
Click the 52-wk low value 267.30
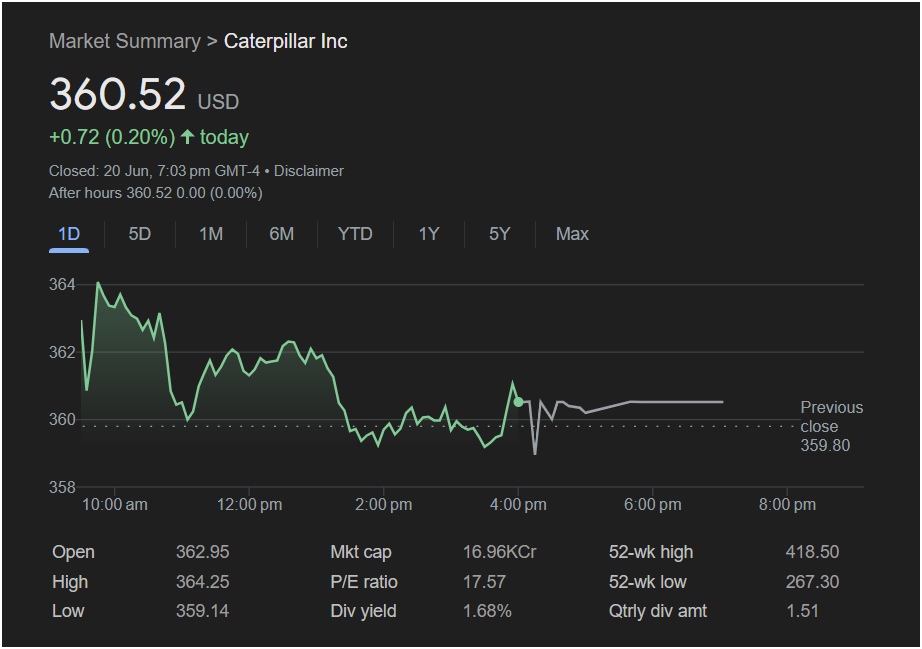point(812,582)
